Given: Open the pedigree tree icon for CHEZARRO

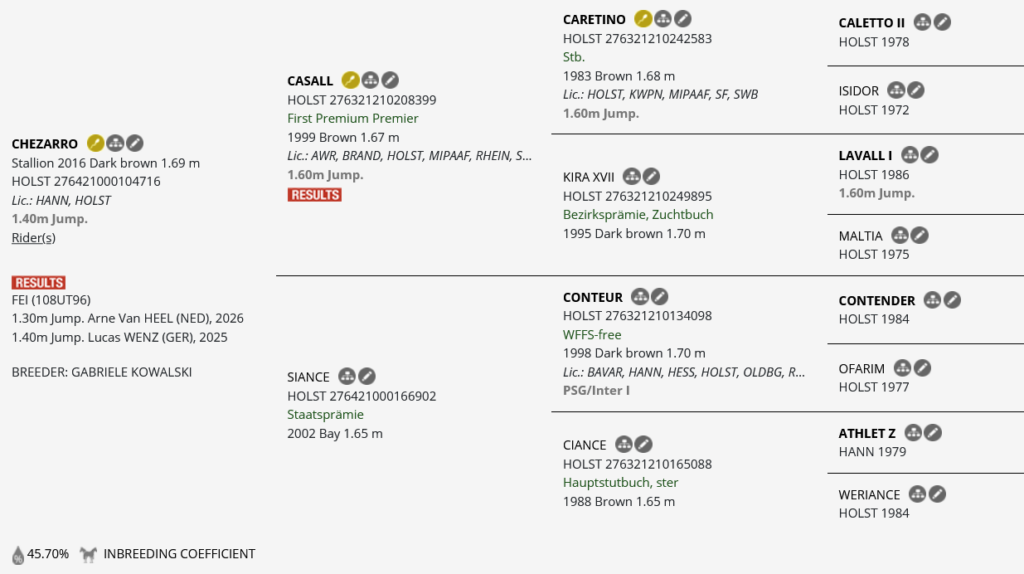Looking at the screenshot, I should pos(115,143).
